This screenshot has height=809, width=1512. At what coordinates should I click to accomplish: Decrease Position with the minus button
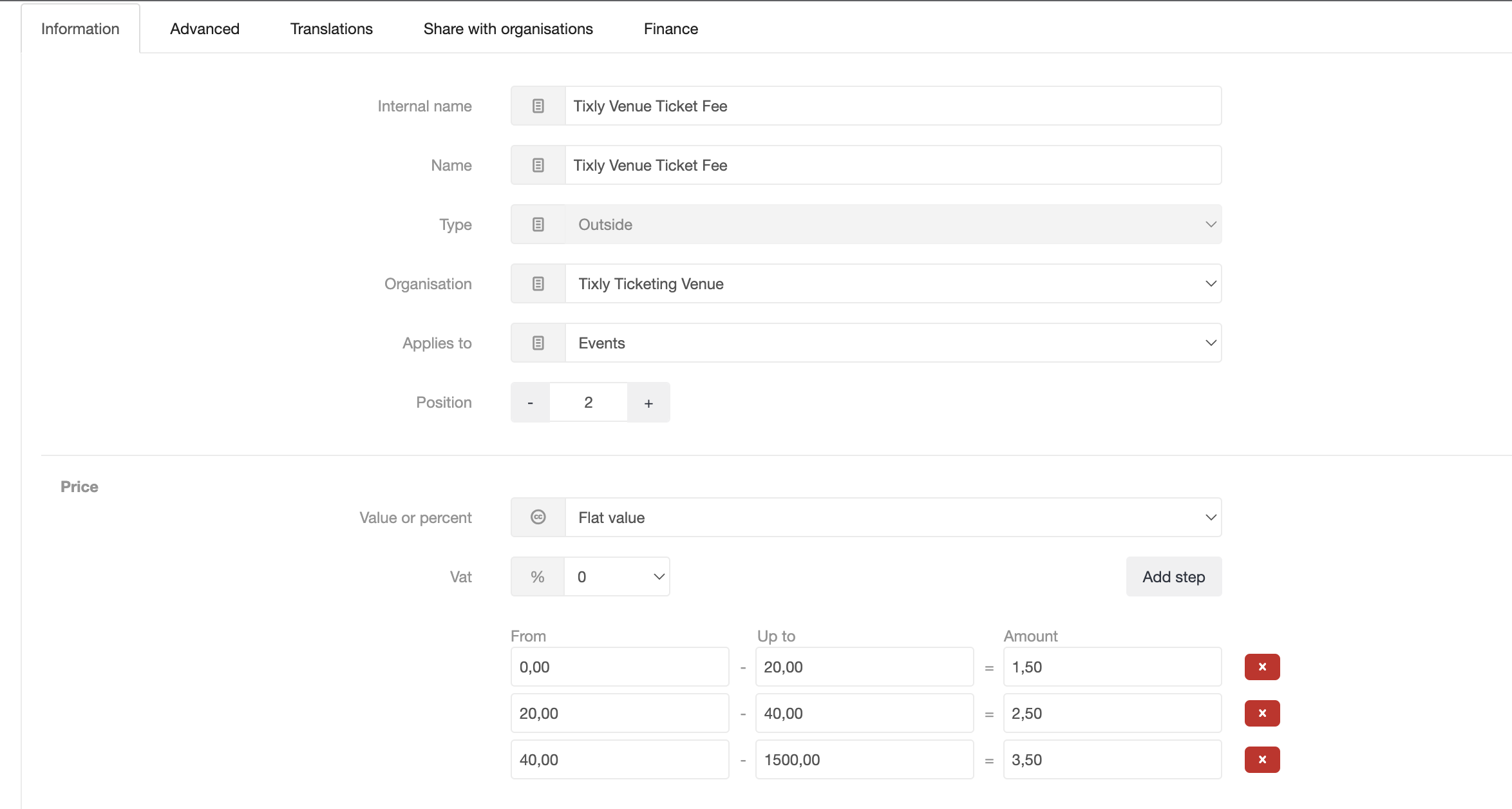tap(530, 403)
